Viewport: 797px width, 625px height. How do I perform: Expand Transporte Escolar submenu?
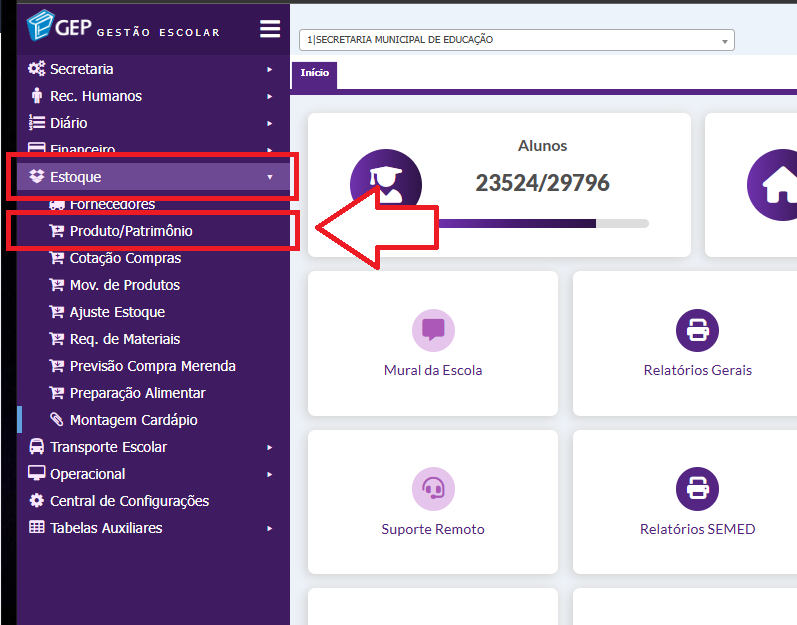tap(108, 447)
